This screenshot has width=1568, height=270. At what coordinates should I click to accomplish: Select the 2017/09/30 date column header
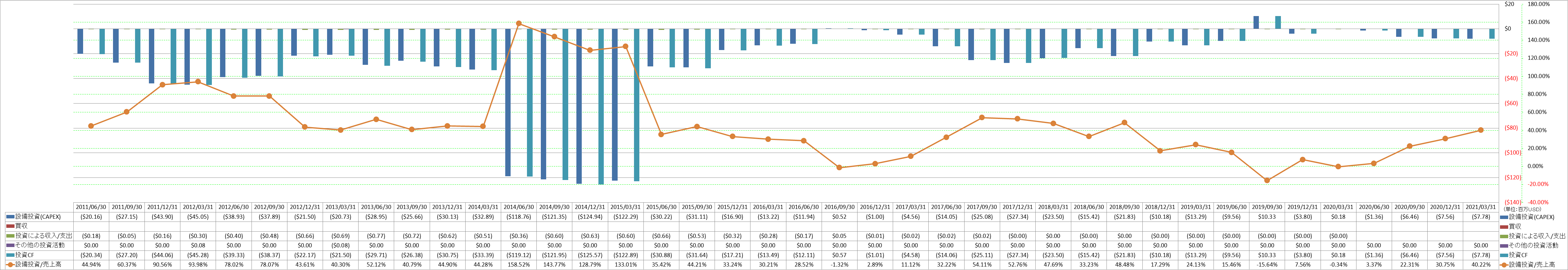982,207
